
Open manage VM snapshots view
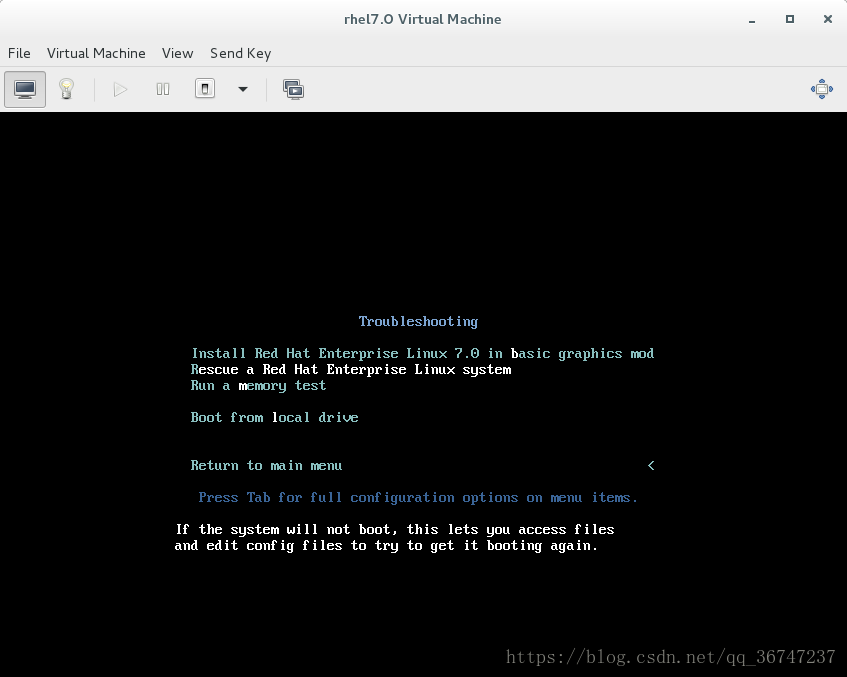tap(293, 89)
